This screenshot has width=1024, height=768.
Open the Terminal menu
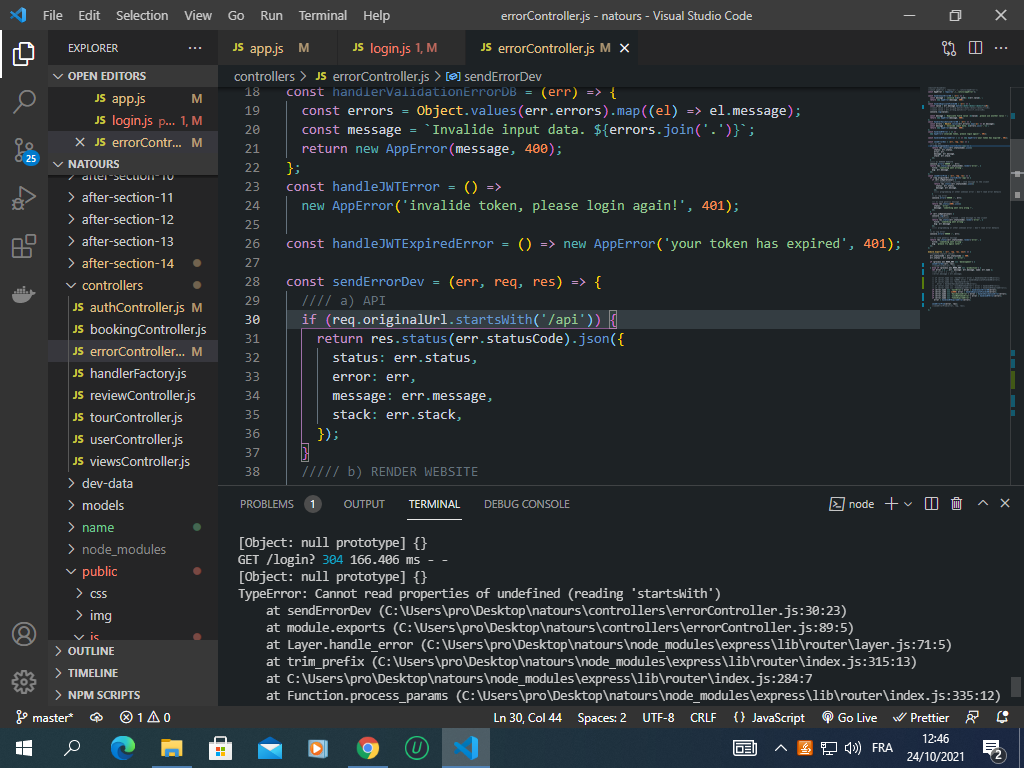tap(322, 15)
